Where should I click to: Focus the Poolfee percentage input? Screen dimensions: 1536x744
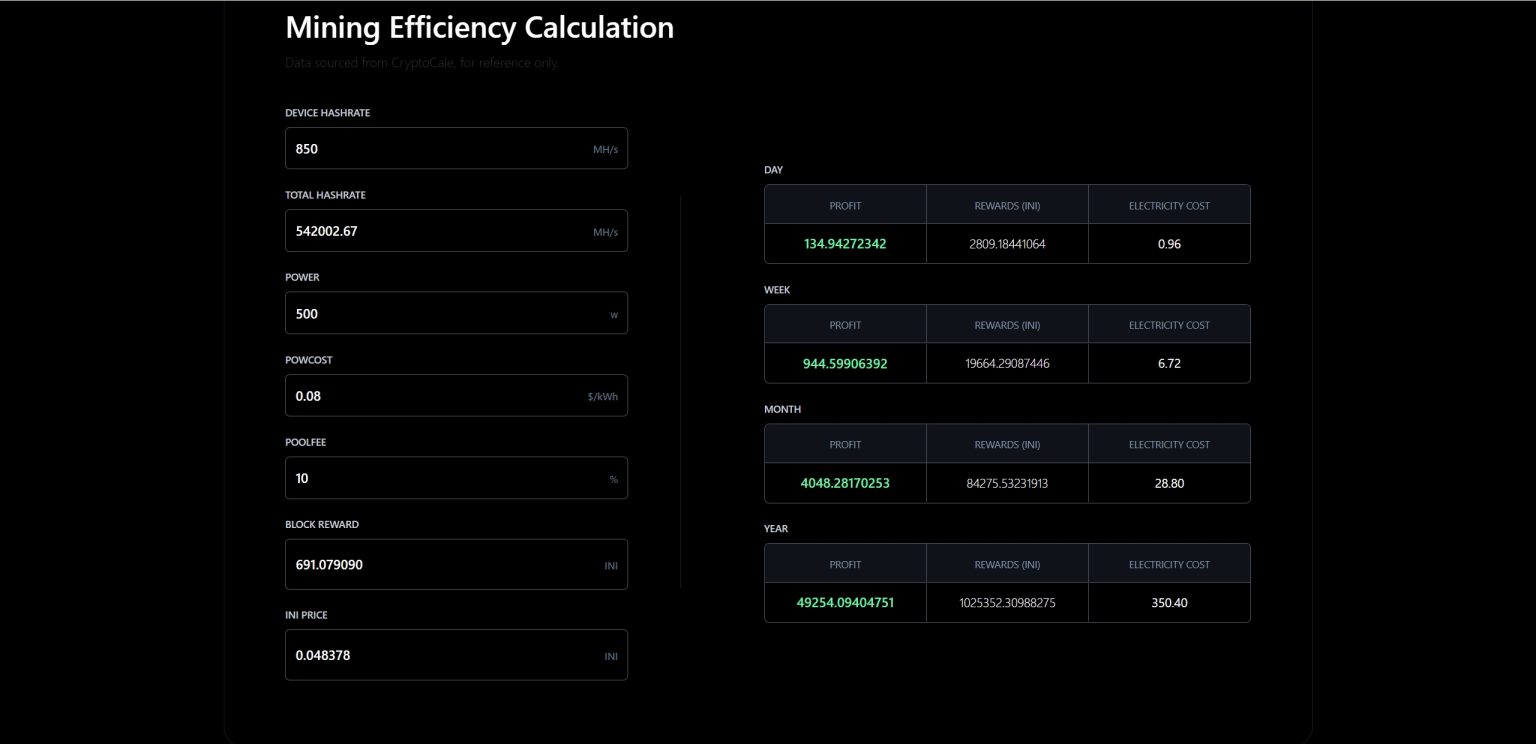440,478
